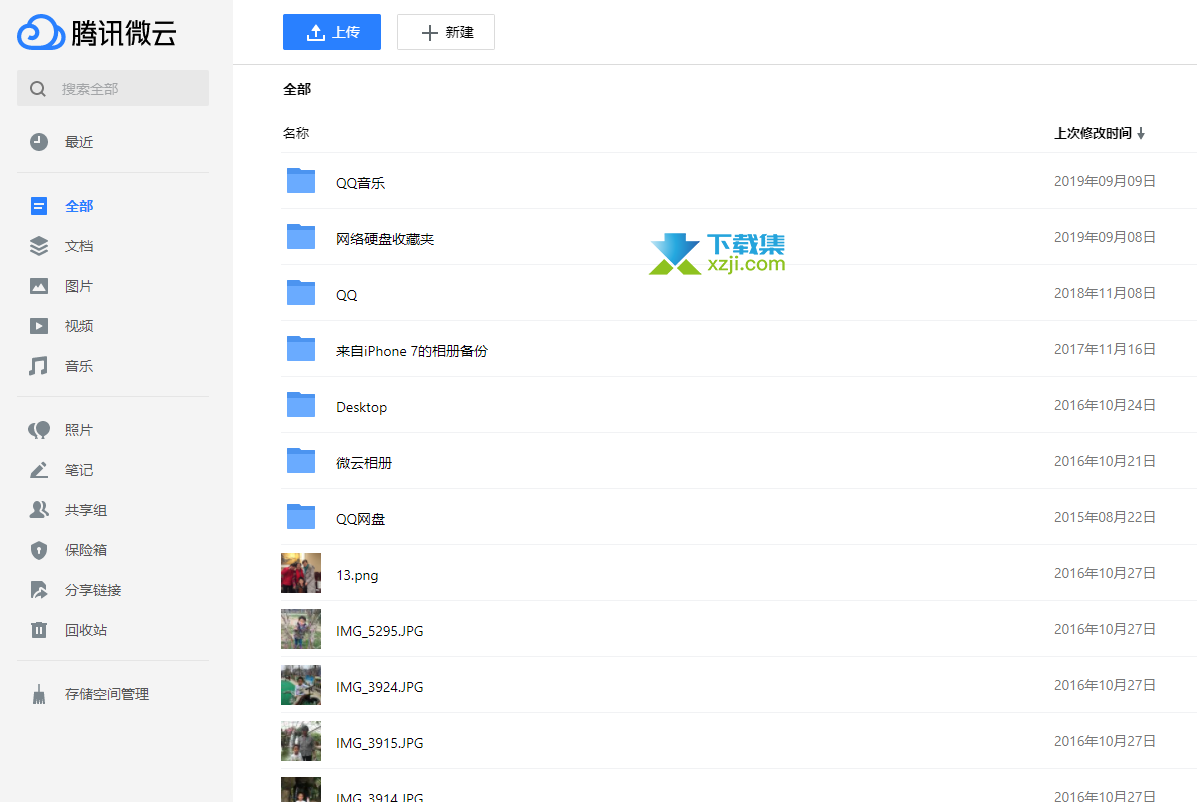Screen dimensions: 1197x802
Task: Click the upload arrow icon in 上传
Action: [x=316, y=32]
